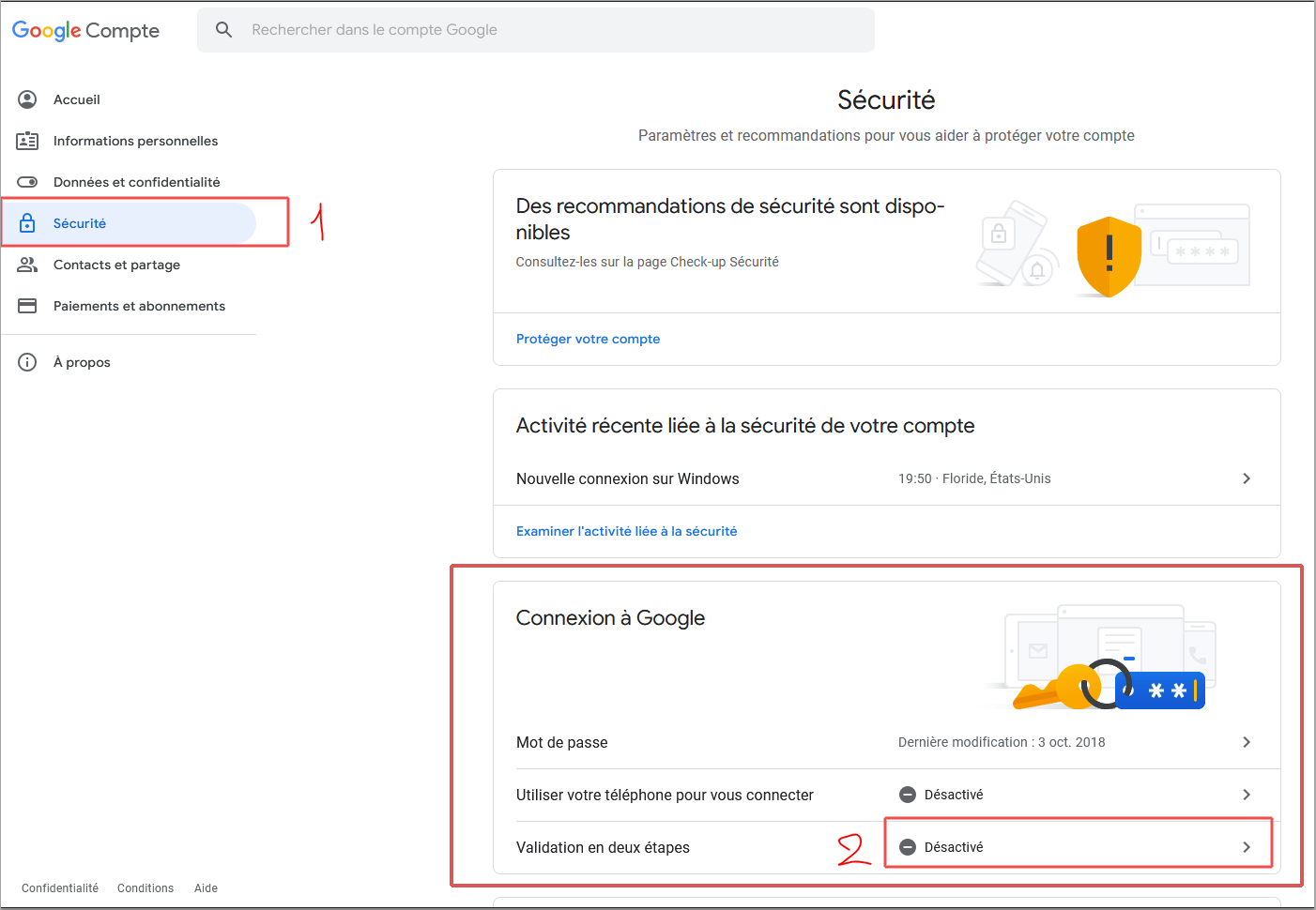
Task: Click the Accueil profile icon
Action: 27,99
